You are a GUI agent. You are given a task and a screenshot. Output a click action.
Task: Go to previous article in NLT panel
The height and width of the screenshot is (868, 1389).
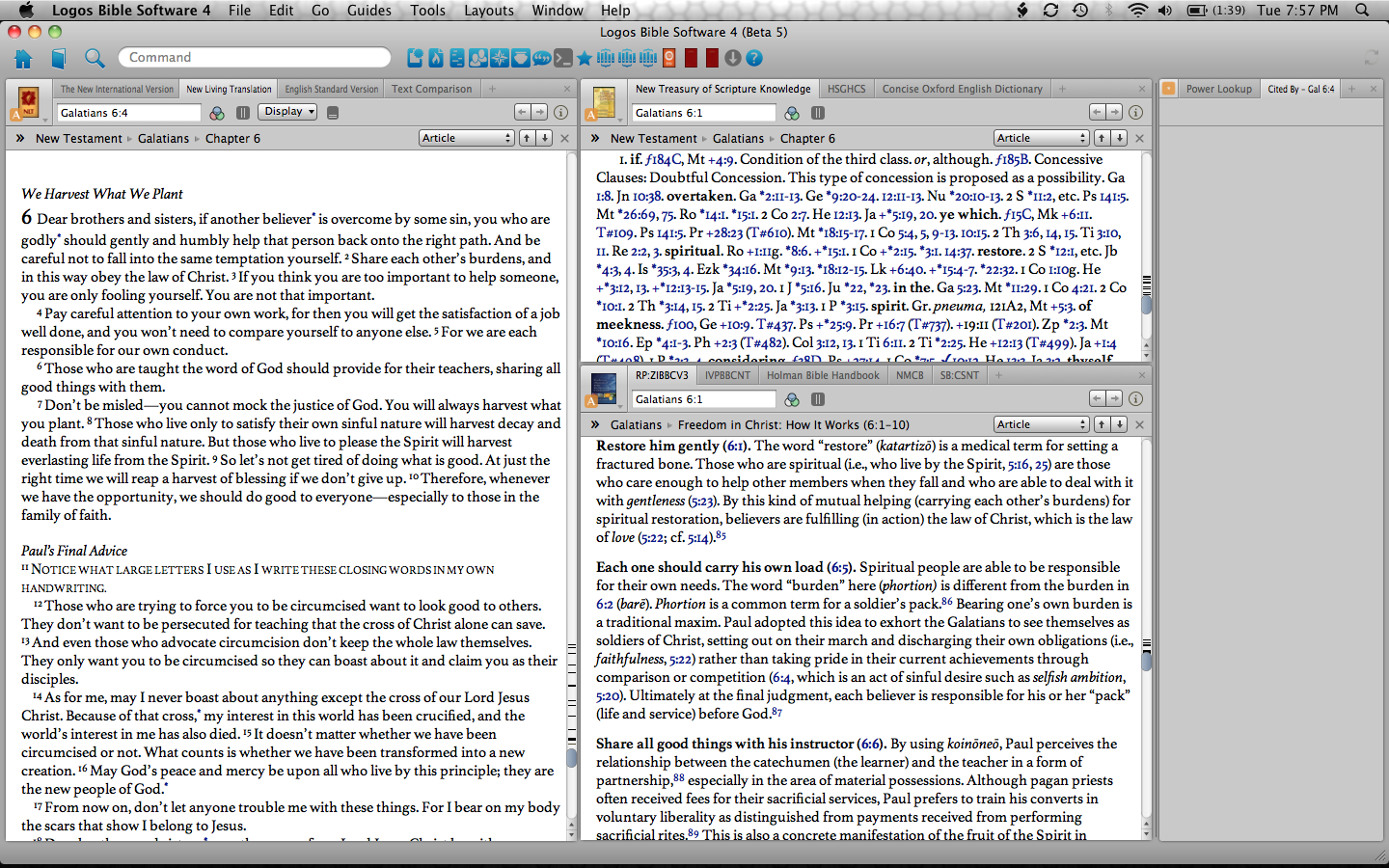(x=527, y=138)
